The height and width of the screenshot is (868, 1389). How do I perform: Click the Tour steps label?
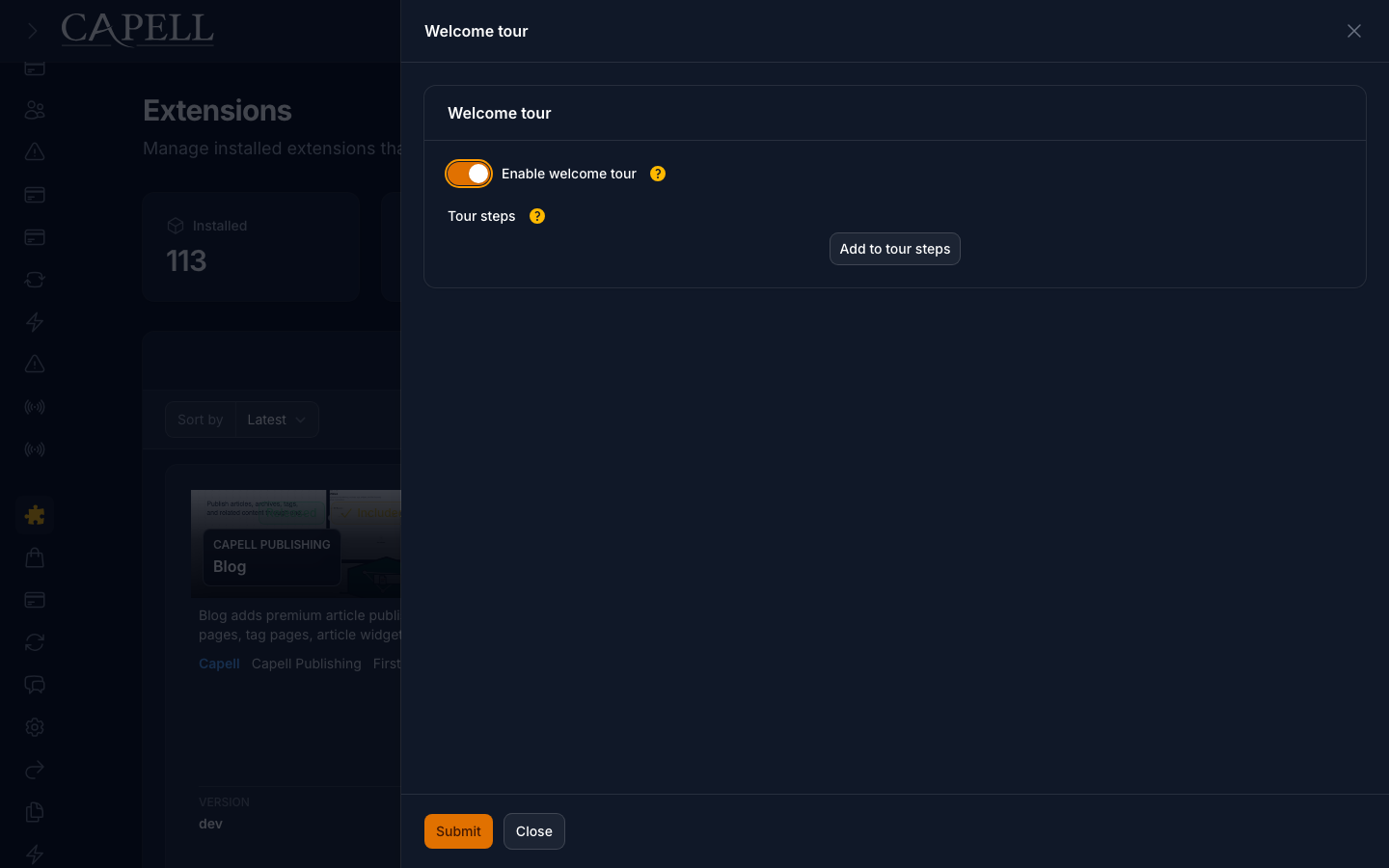pos(481,216)
